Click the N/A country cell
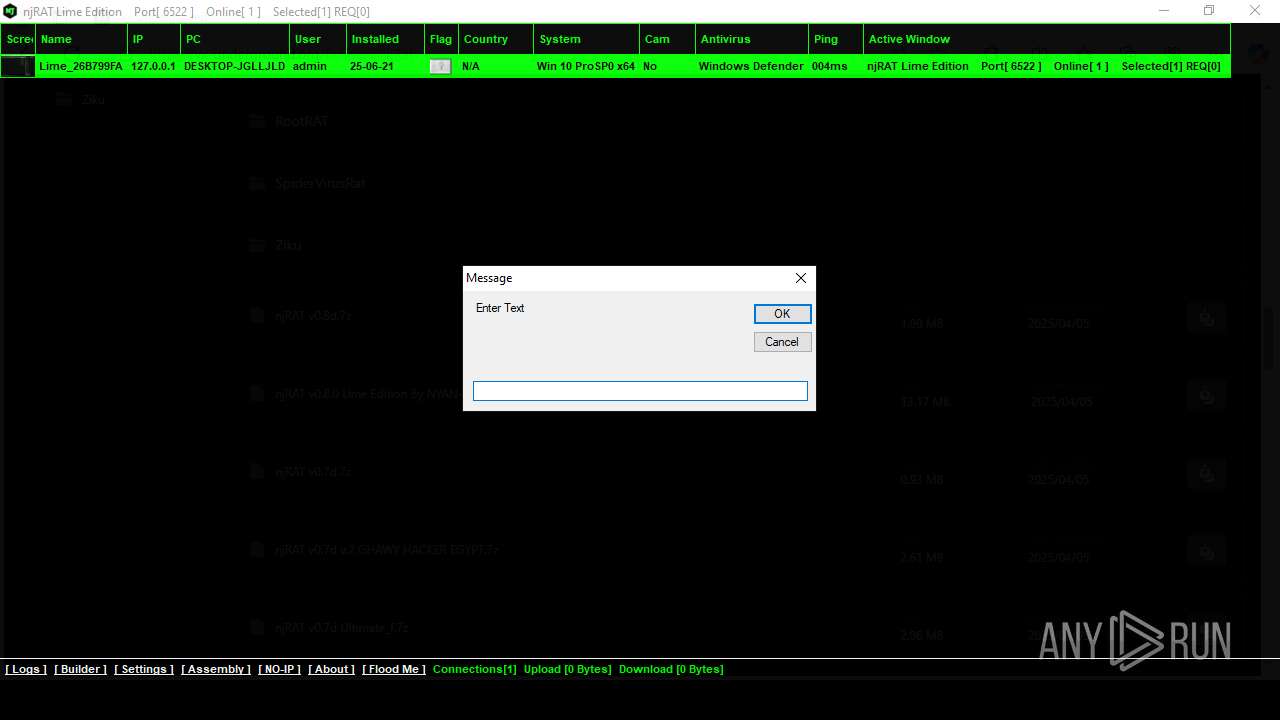 471,66
